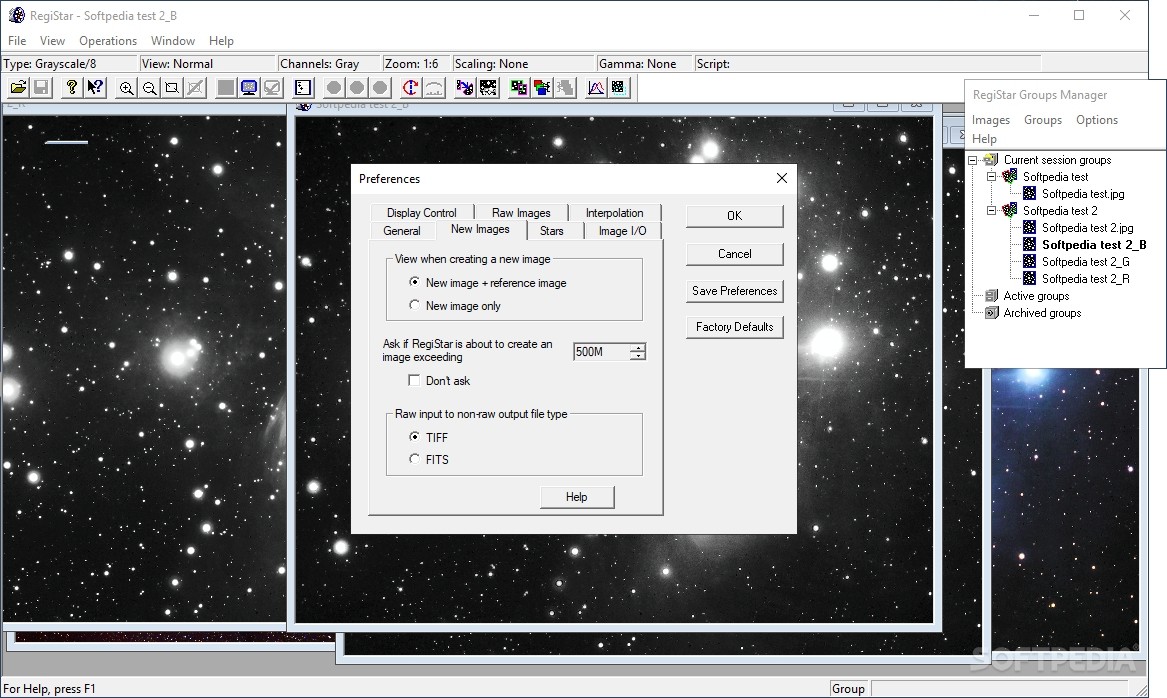Open Groups Manager Groups menu
The width and height of the screenshot is (1167, 698).
coord(1043,120)
